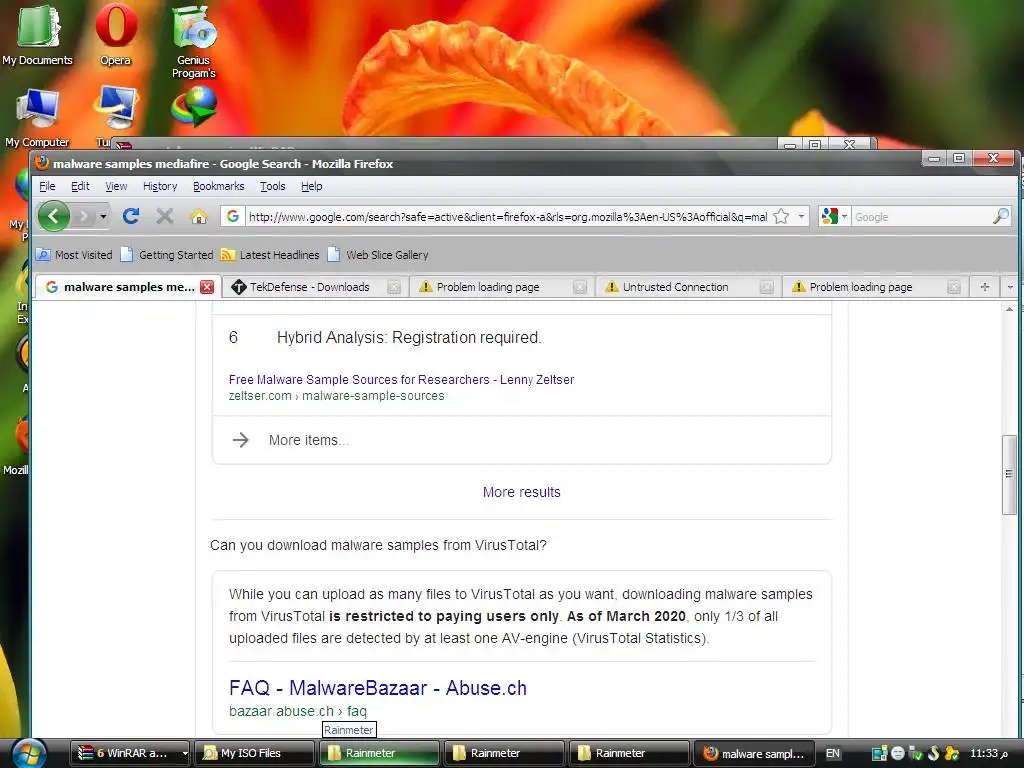1024x768 pixels.
Task: Open 6 WinRAR archives taskbar group
Action: coord(129,753)
